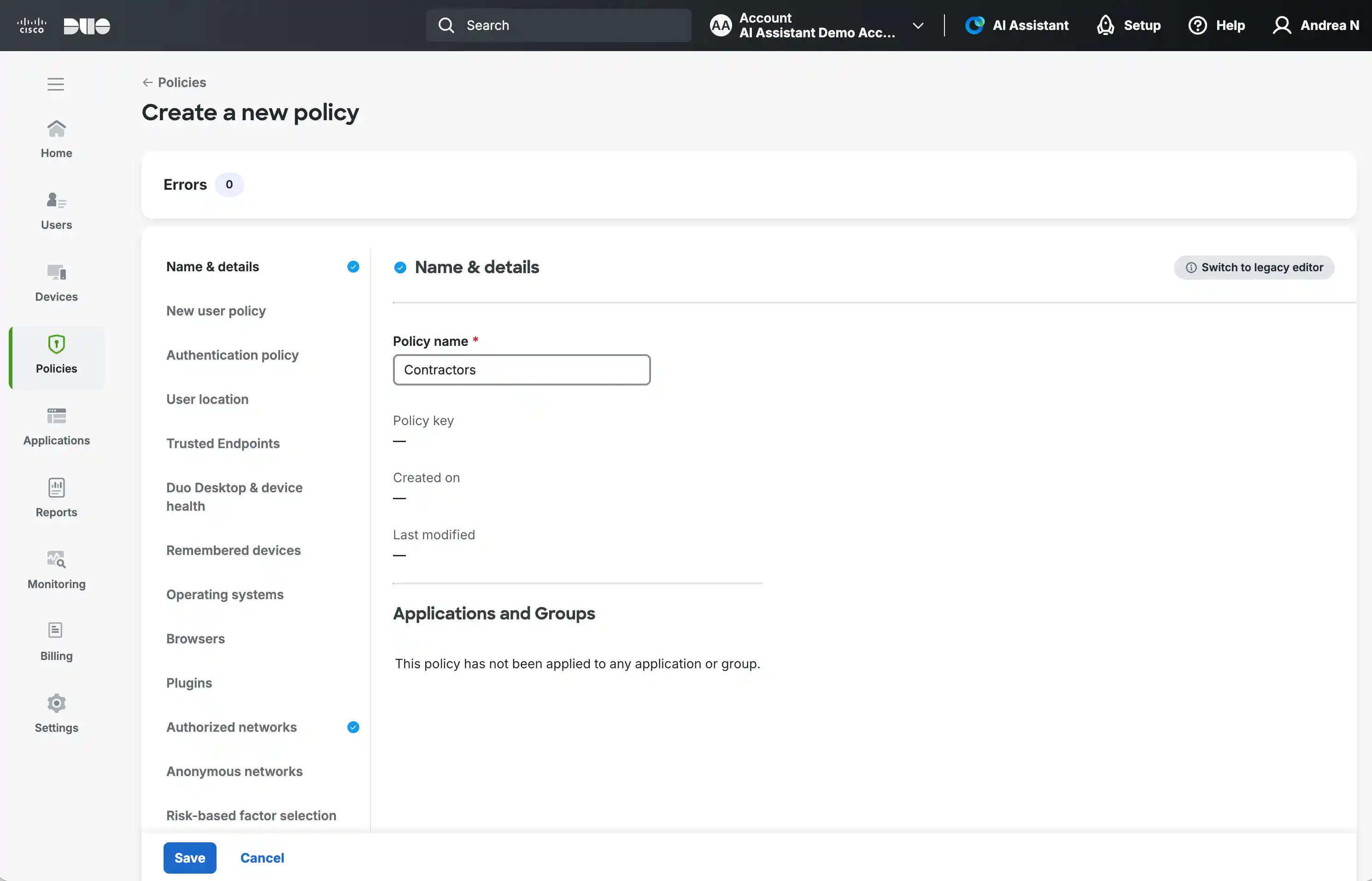Viewport: 1372px width, 881px height.
Task: Click the Search bar
Action: pyautogui.click(x=558, y=25)
